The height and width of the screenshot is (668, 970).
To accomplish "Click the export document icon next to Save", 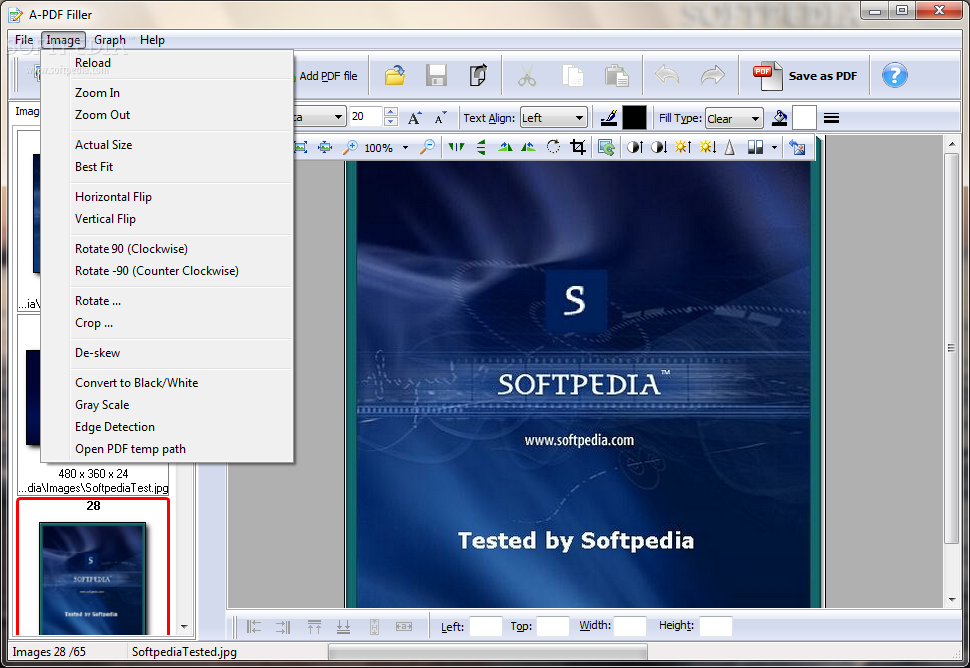I will coord(478,75).
